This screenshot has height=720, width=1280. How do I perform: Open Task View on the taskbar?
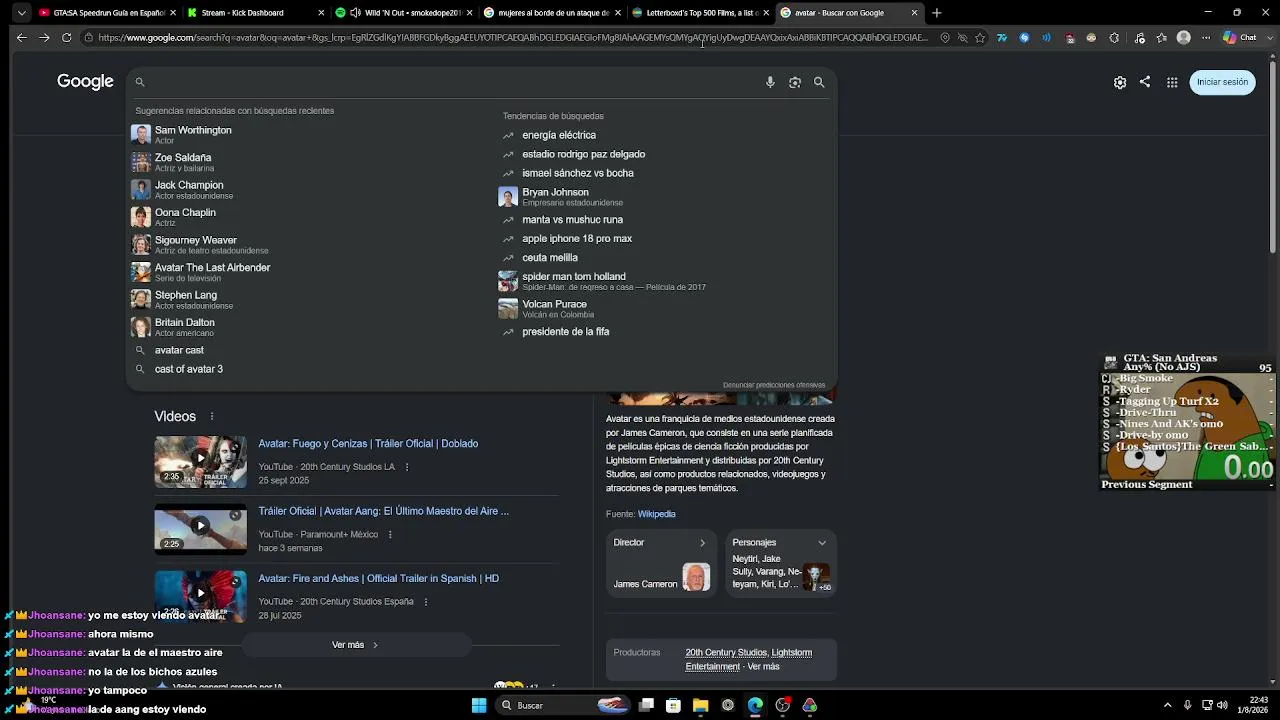(646, 705)
